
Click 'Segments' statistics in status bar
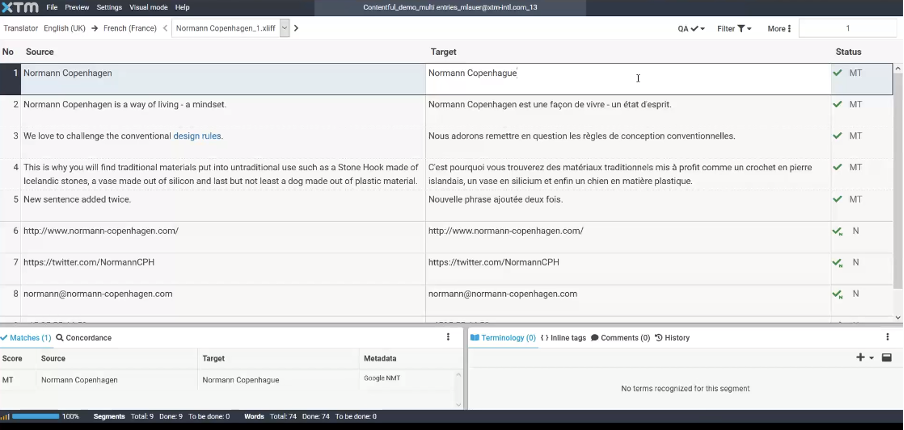pos(161,416)
